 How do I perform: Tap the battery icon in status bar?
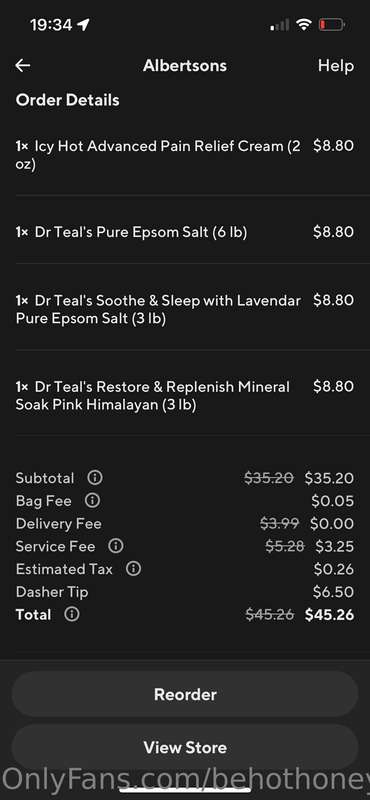click(332, 24)
